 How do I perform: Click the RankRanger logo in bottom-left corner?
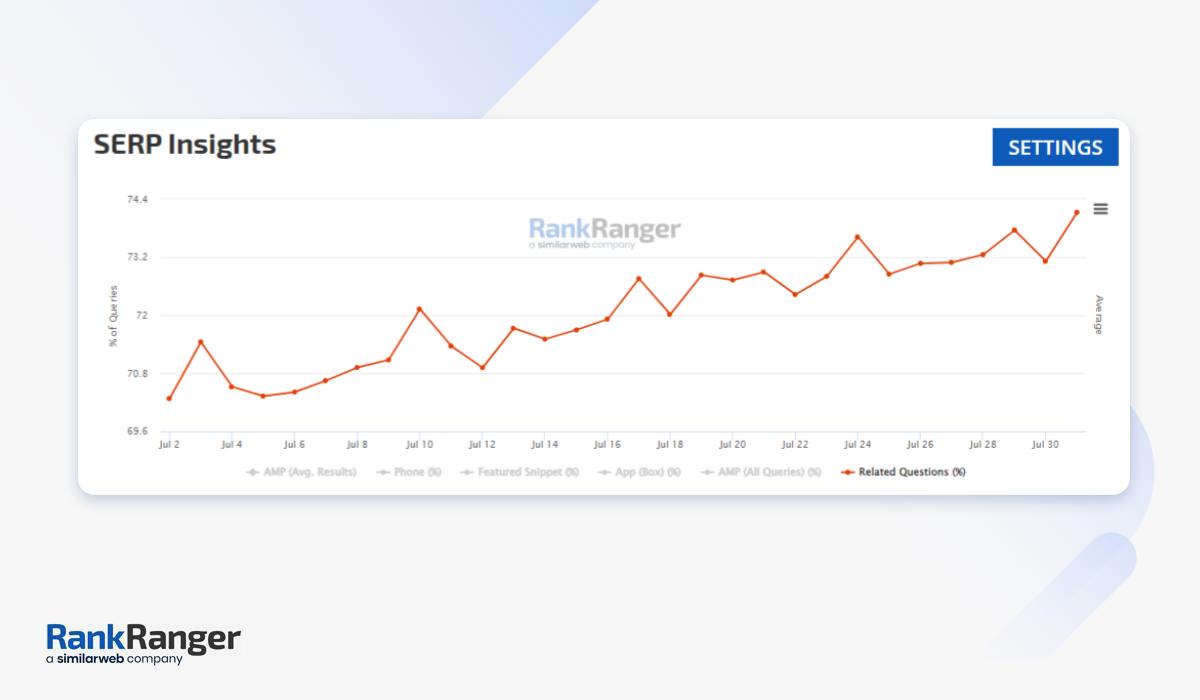coord(143,644)
